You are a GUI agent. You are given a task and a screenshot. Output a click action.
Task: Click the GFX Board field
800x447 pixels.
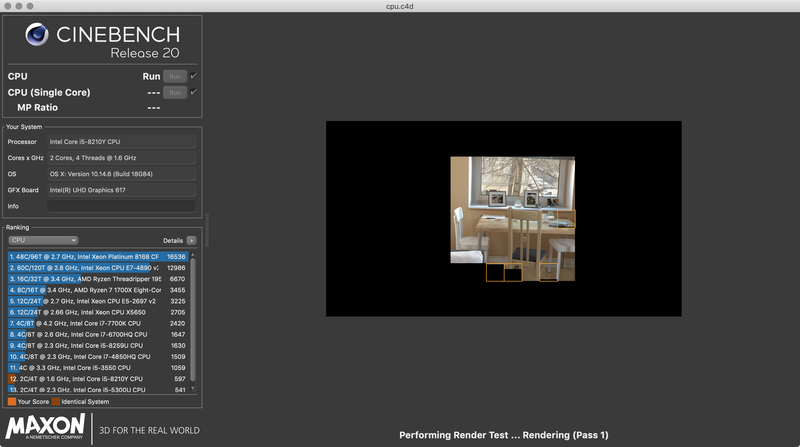pyautogui.click(x=121, y=190)
